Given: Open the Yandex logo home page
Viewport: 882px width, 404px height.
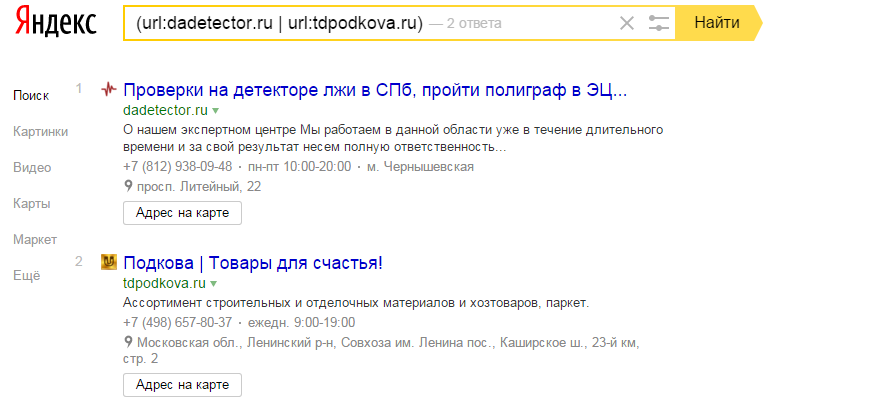Looking at the screenshot, I should (56, 23).
